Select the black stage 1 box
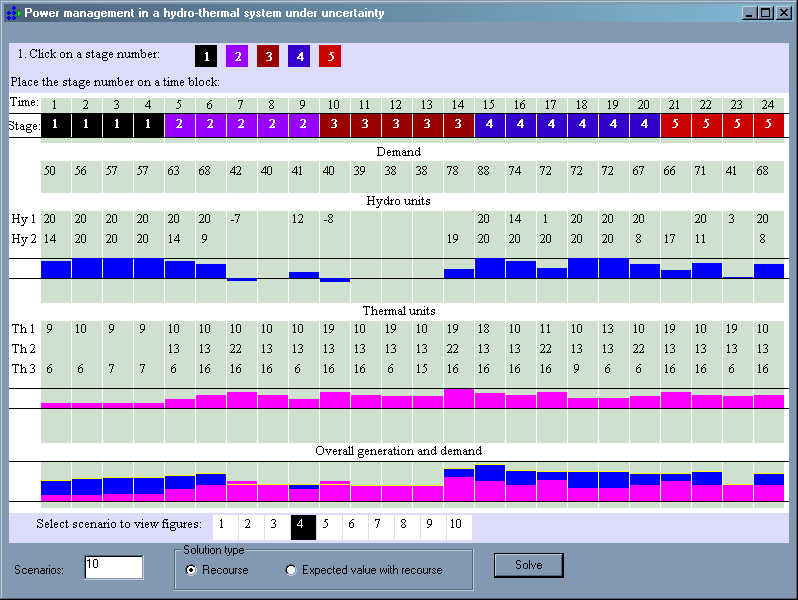 [206, 57]
